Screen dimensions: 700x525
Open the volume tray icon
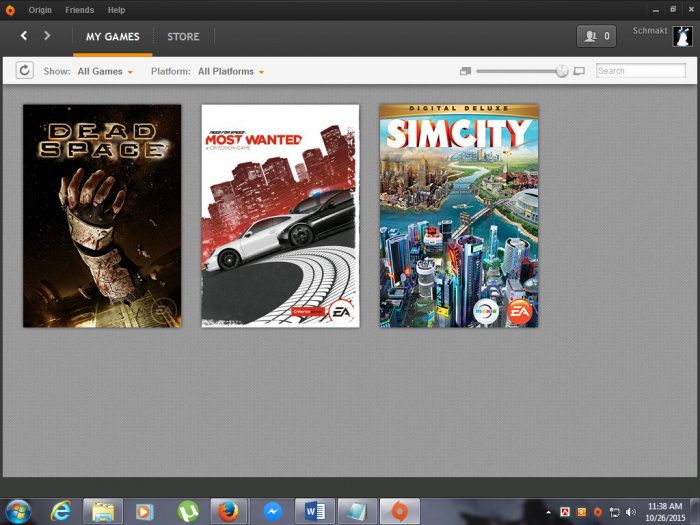pyautogui.click(x=630, y=512)
